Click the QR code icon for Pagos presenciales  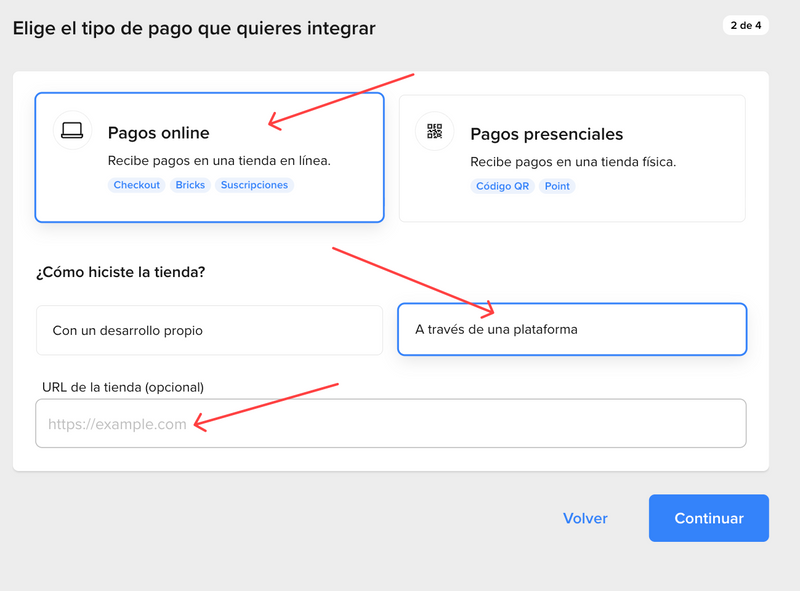(434, 131)
